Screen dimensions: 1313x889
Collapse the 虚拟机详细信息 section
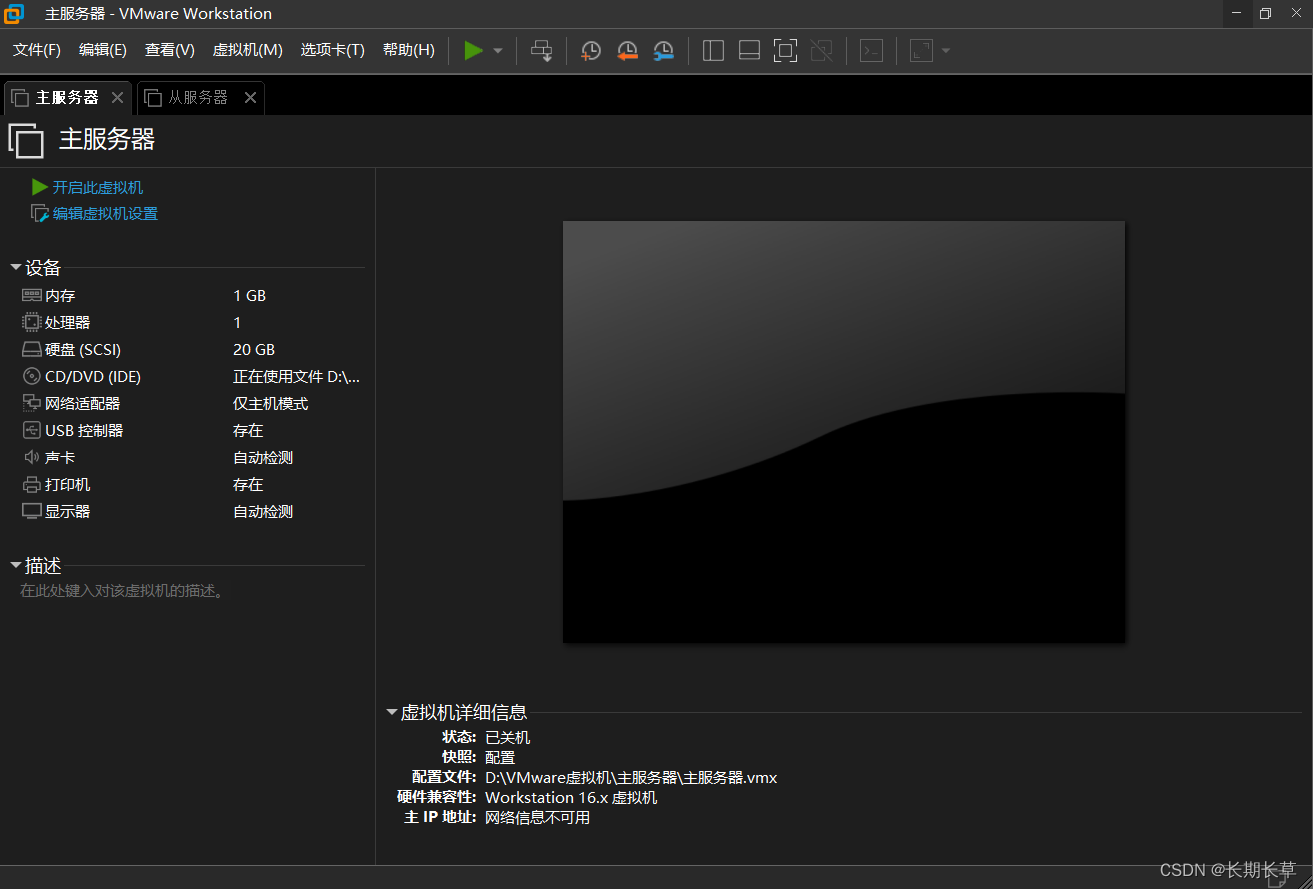click(x=392, y=713)
